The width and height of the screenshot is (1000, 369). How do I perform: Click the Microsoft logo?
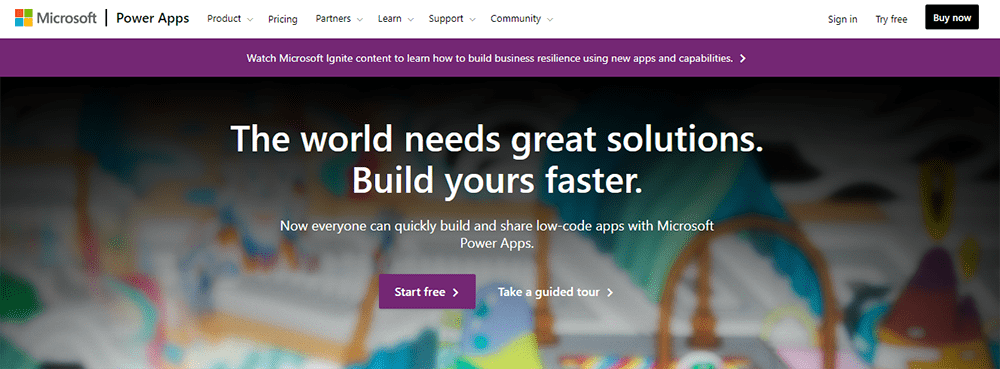55,18
